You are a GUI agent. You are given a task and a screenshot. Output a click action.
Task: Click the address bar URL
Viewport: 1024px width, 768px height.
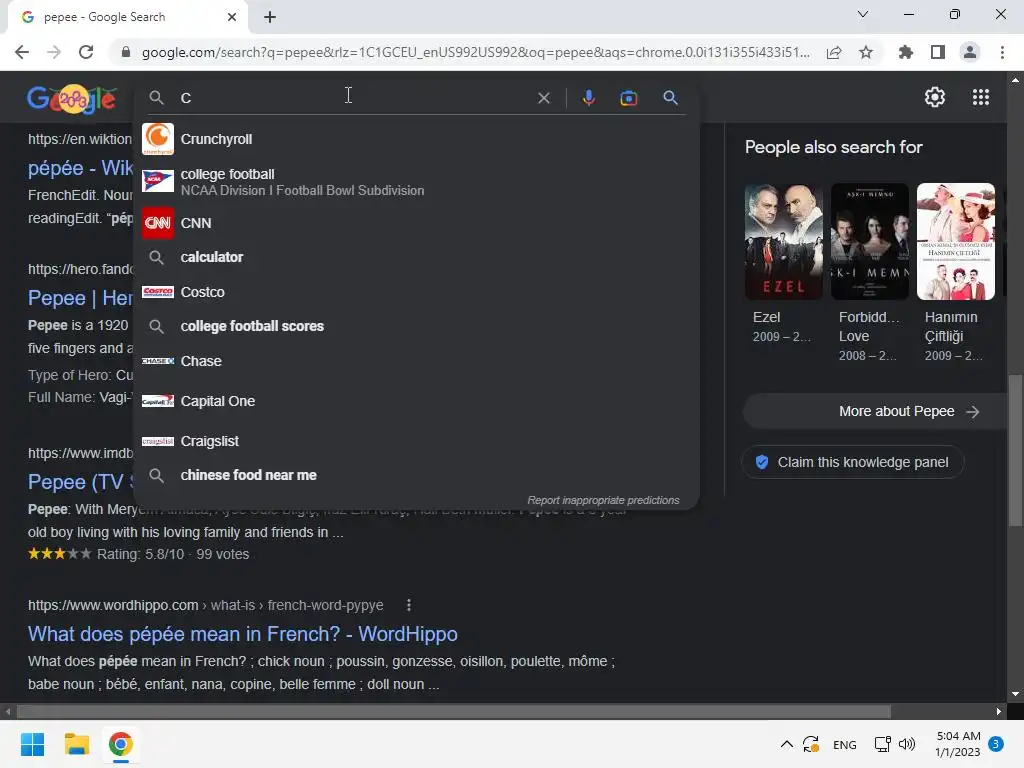point(475,52)
